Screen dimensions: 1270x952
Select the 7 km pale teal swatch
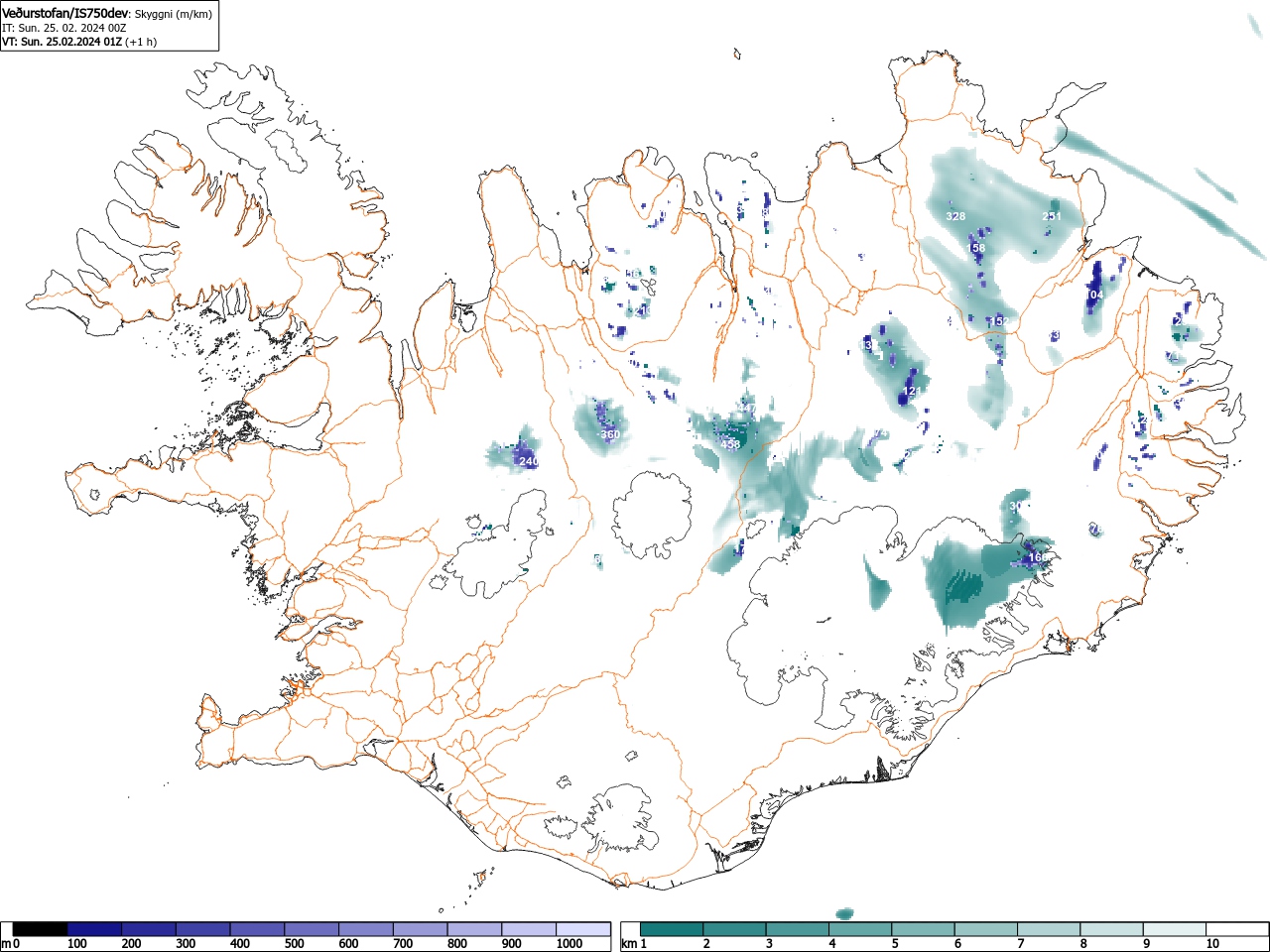pyautogui.click(x=1048, y=929)
